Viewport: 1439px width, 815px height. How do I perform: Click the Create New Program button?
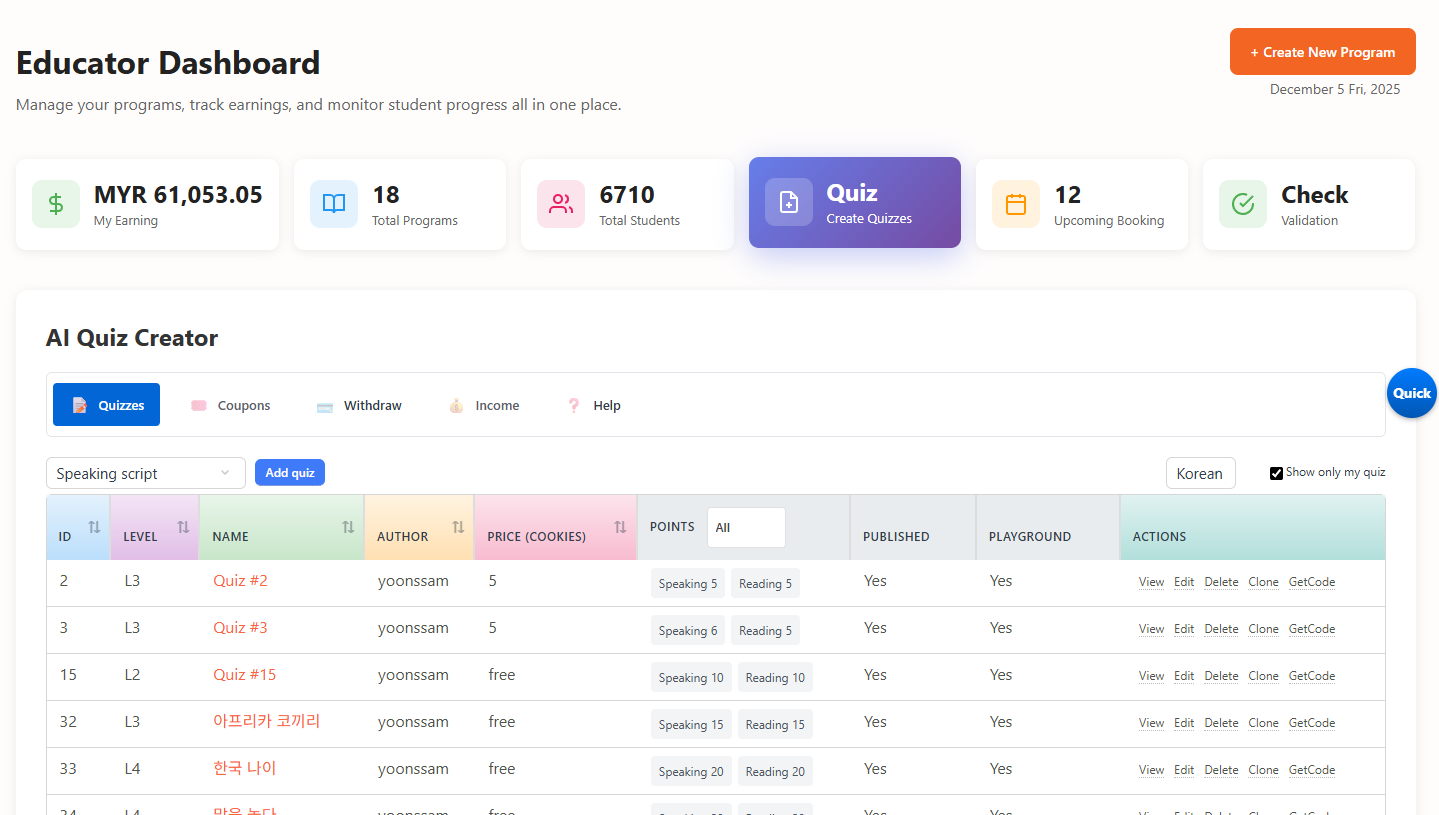click(1322, 51)
